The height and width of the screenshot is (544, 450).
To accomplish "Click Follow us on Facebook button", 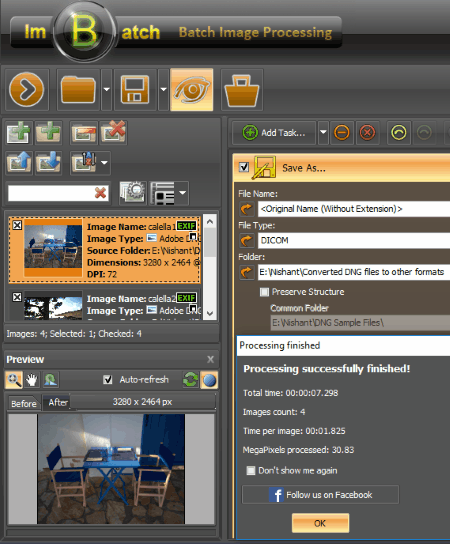I will coord(321,494).
